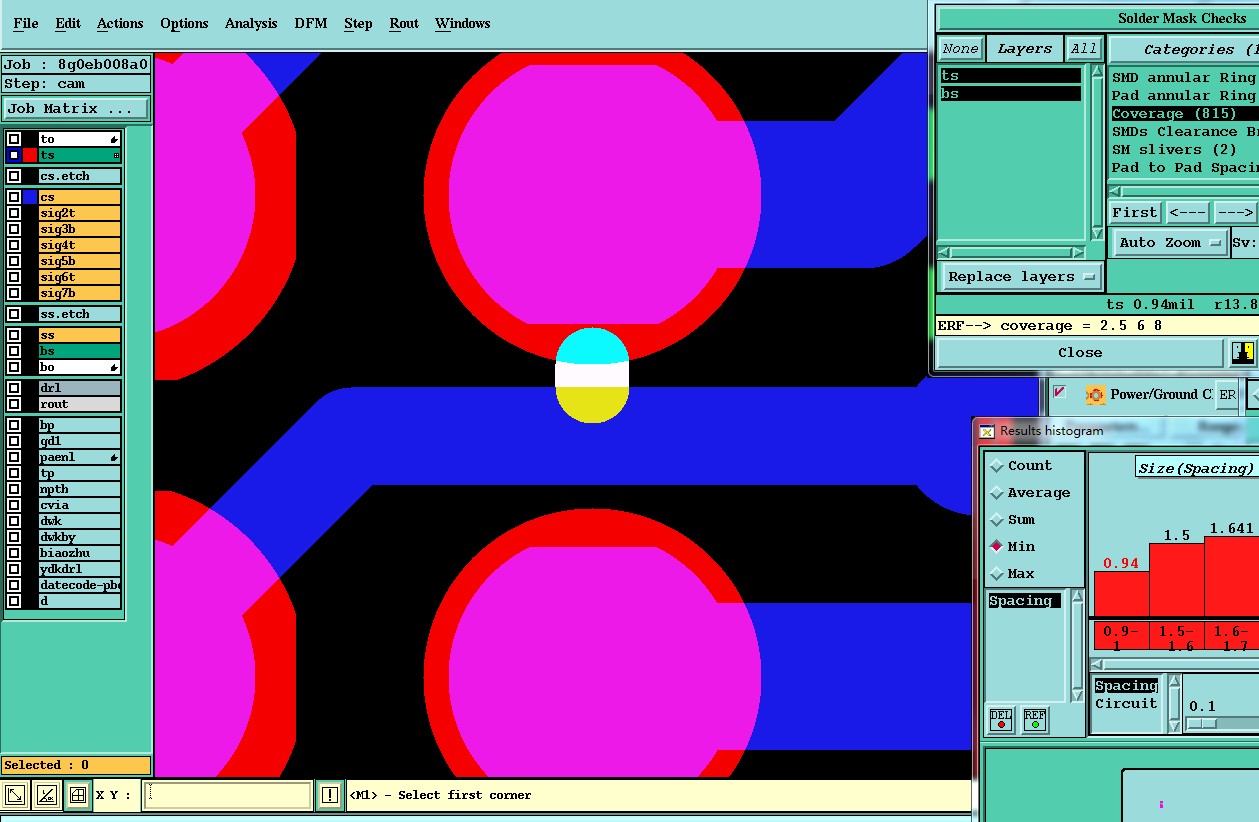Open the Replace layers dropdown
The width and height of the screenshot is (1259, 822).
1020,277
